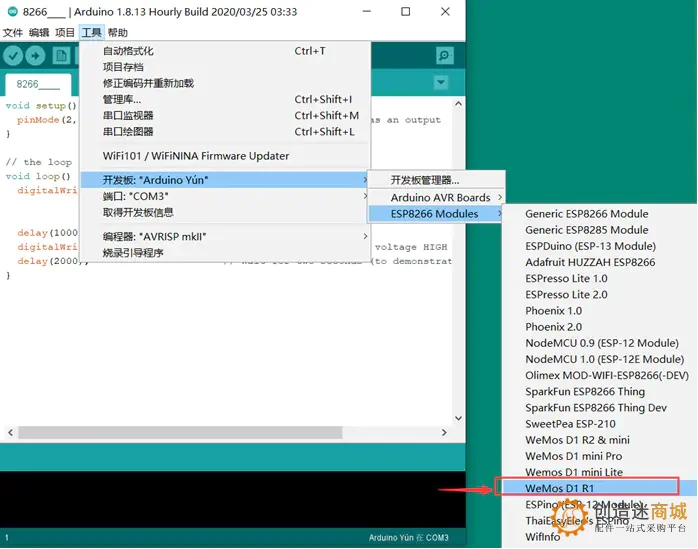The width and height of the screenshot is (698, 549).
Task: Open 串口绘图器 from Tools menu
Action: pos(225,131)
